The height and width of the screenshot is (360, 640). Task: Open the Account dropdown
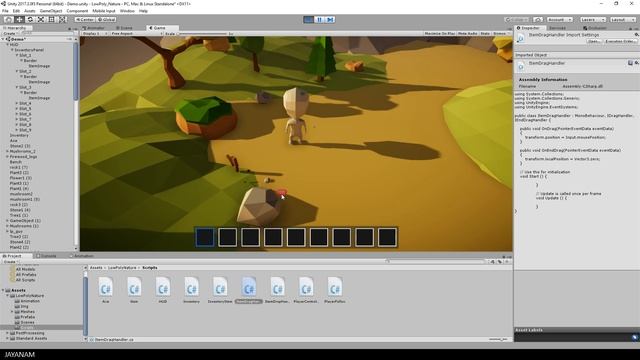560,19
